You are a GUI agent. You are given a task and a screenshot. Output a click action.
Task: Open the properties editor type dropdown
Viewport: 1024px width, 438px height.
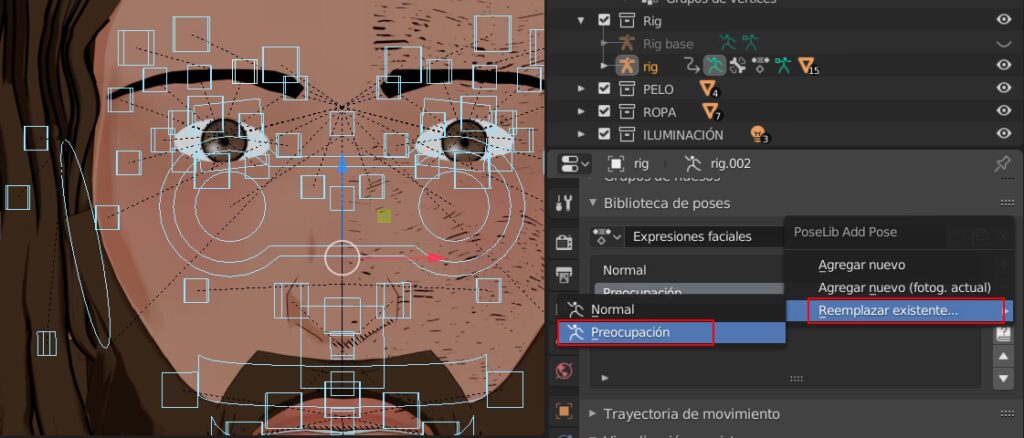pos(573,163)
